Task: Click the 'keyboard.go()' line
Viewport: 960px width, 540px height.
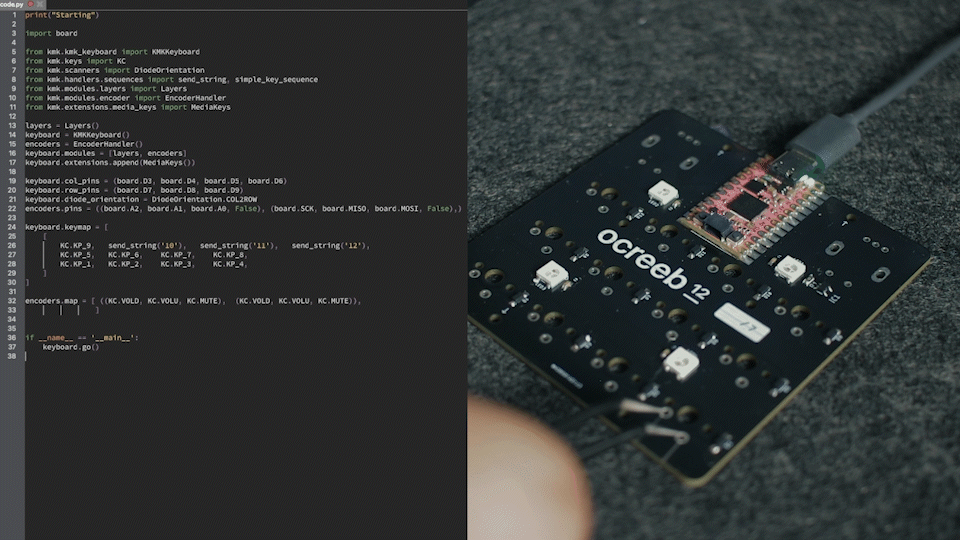Action: [x=70, y=347]
